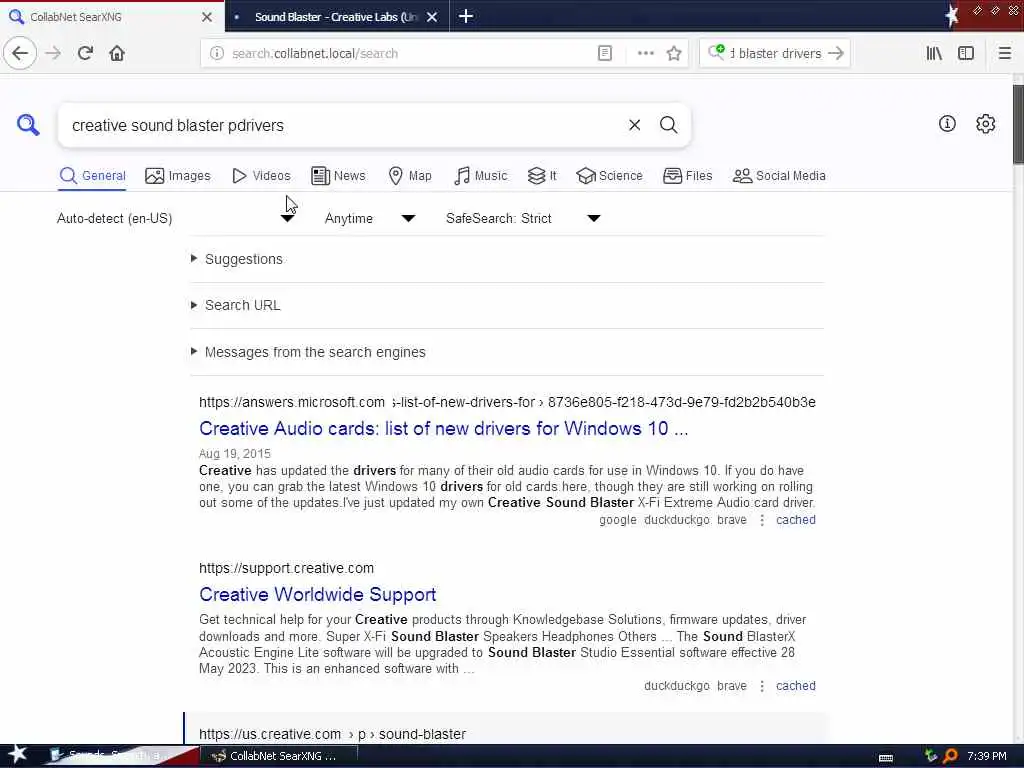Switch to News category

click(338, 176)
